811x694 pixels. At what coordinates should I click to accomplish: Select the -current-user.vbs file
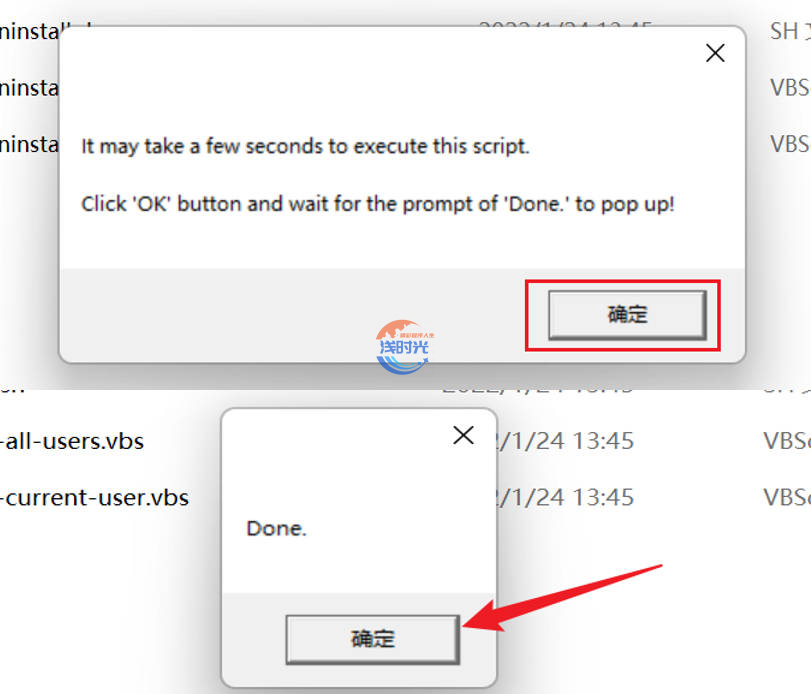coord(94,497)
